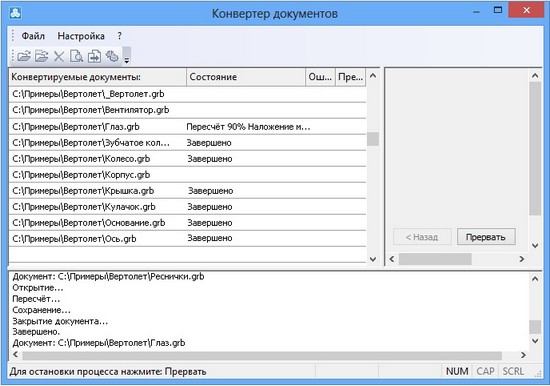Select row Зубчатое кол...
Viewport: 550px width, 386px height.
pos(187,143)
